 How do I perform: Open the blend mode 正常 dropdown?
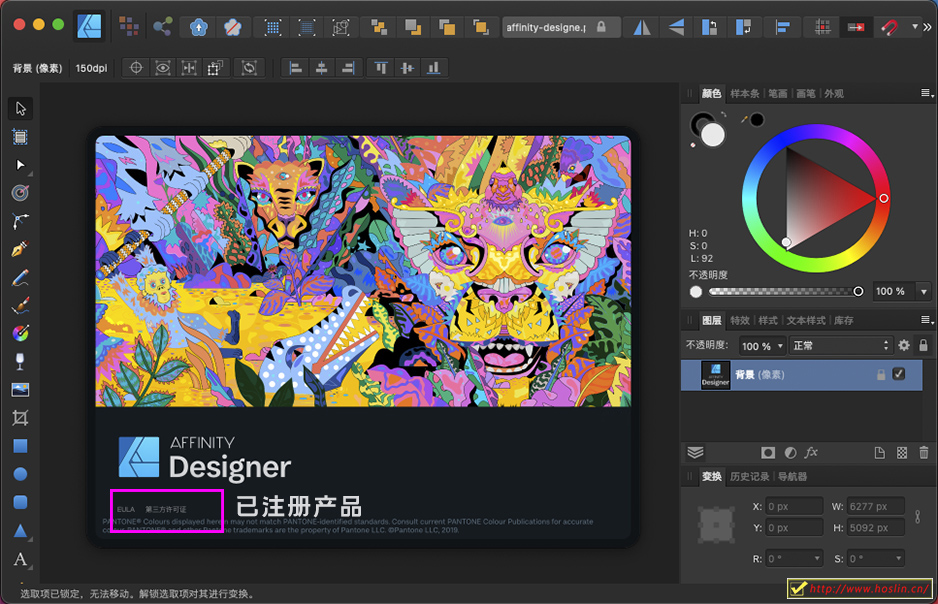tap(840, 345)
